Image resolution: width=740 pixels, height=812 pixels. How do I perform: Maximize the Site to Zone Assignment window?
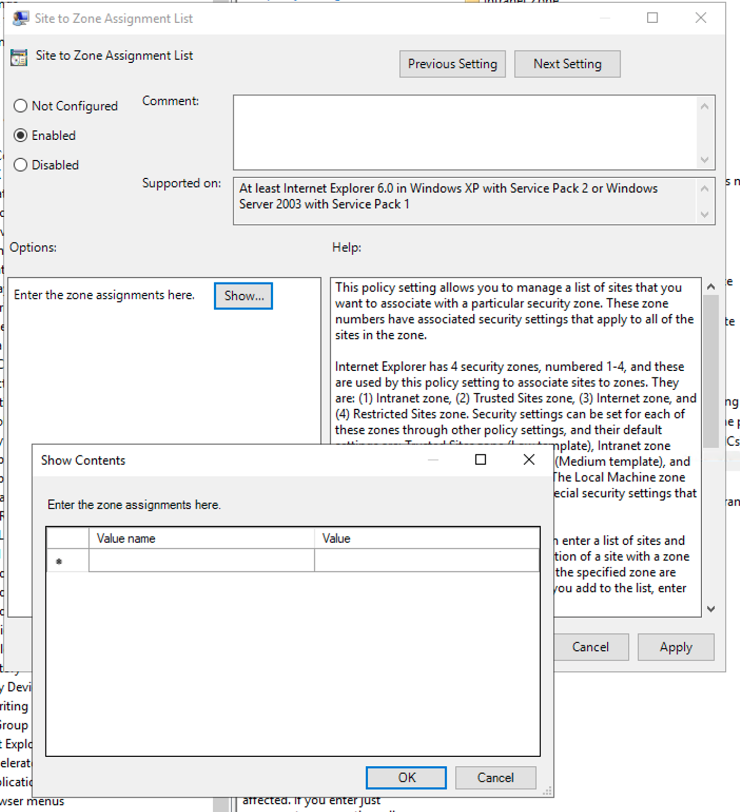652,18
